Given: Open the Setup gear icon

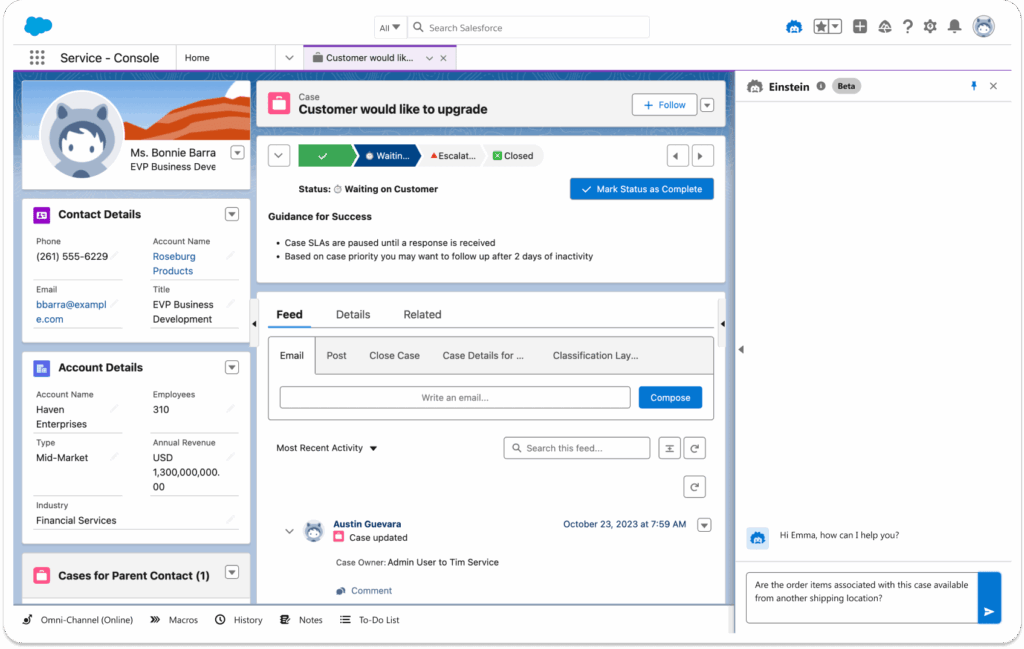Looking at the screenshot, I should tap(930, 27).
